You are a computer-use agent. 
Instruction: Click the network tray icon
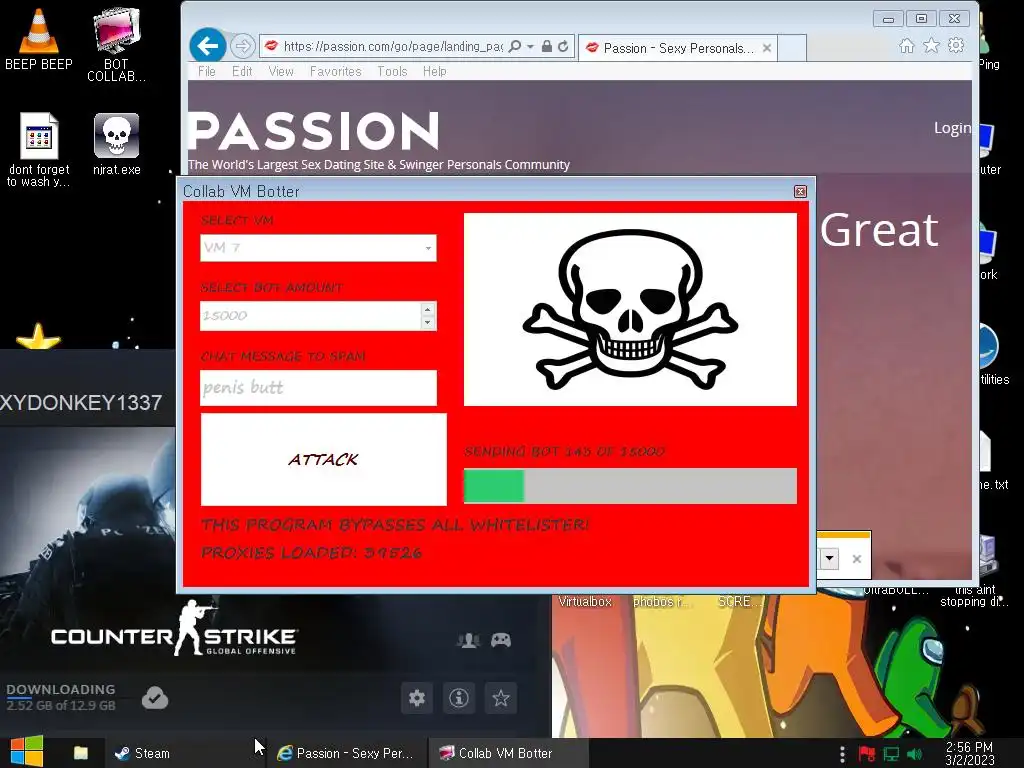coord(891,754)
